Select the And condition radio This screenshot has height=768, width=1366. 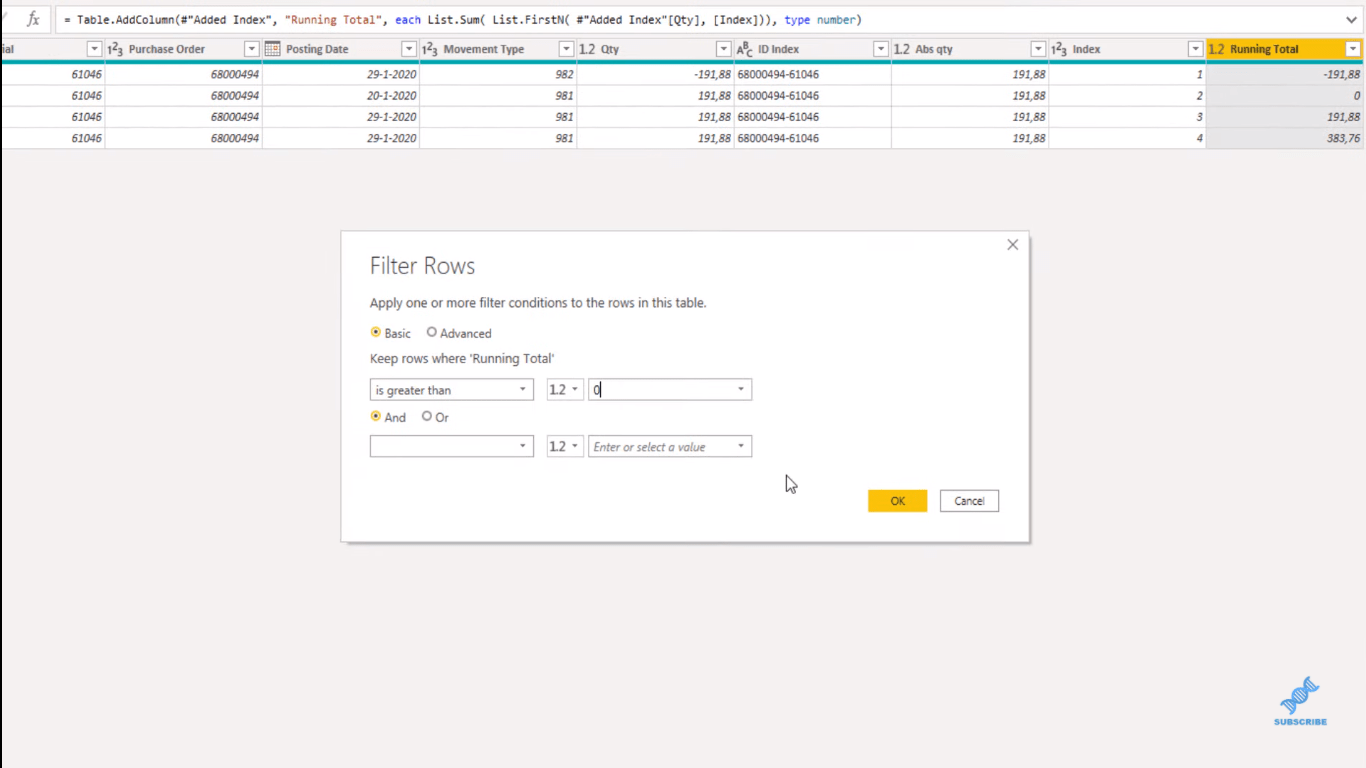coord(376,416)
